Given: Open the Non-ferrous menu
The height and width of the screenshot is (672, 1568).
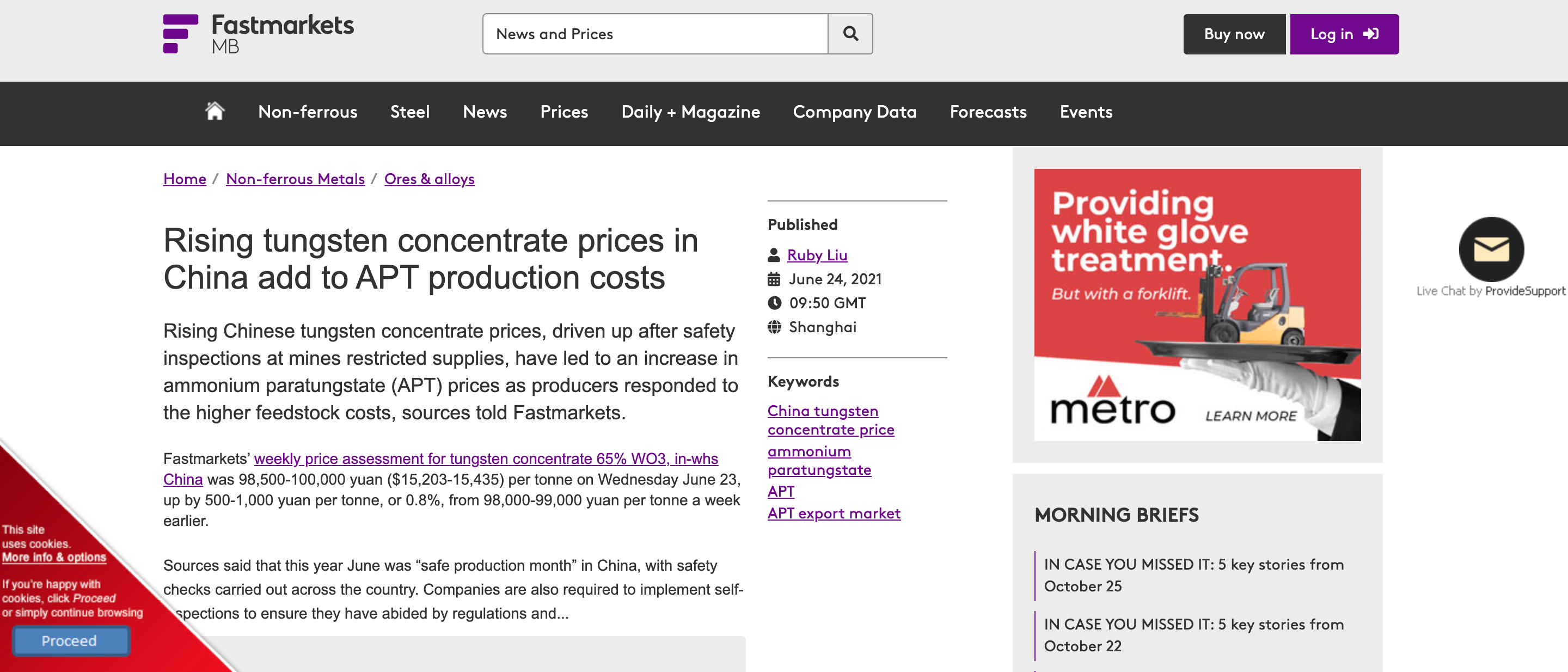Looking at the screenshot, I should coord(308,112).
